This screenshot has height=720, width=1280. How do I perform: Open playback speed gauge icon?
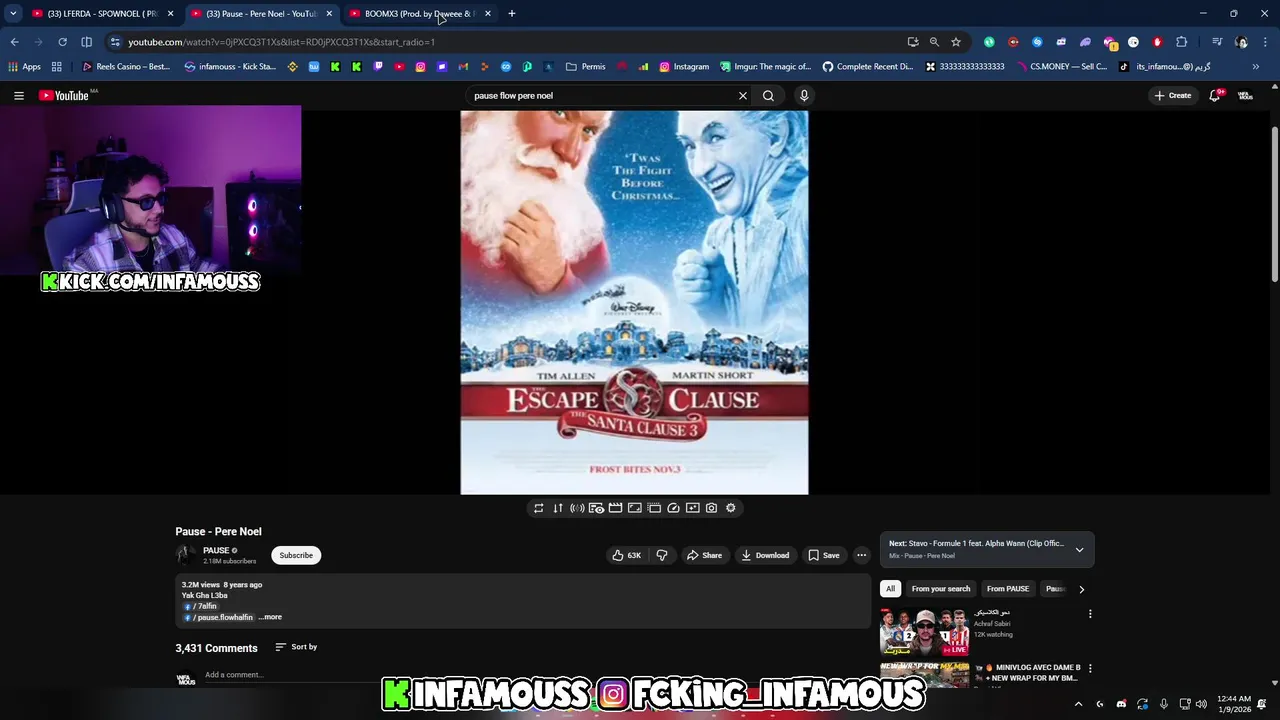(x=673, y=508)
